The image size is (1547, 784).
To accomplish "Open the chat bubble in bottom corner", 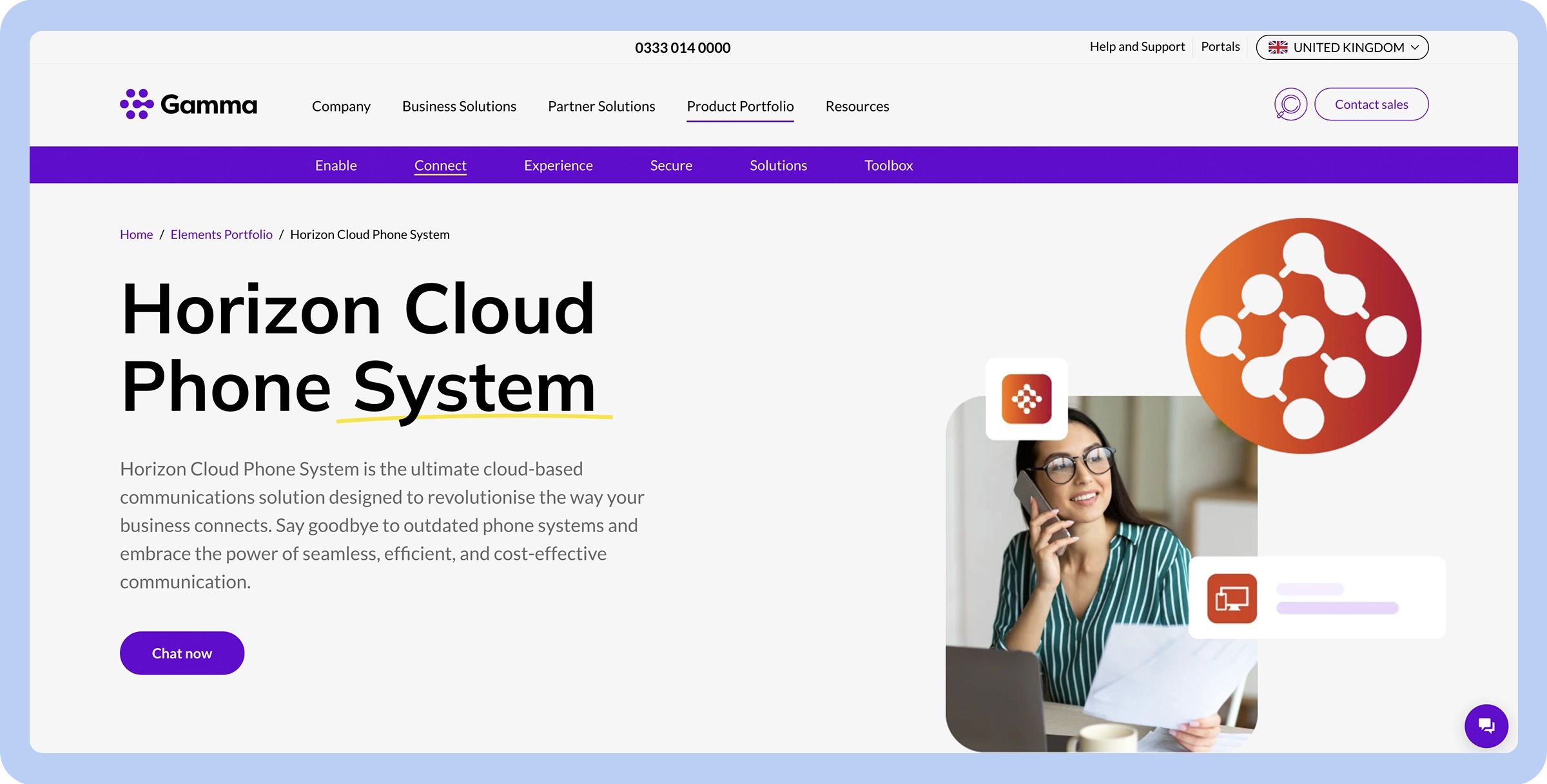I will click(x=1486, y=726).
